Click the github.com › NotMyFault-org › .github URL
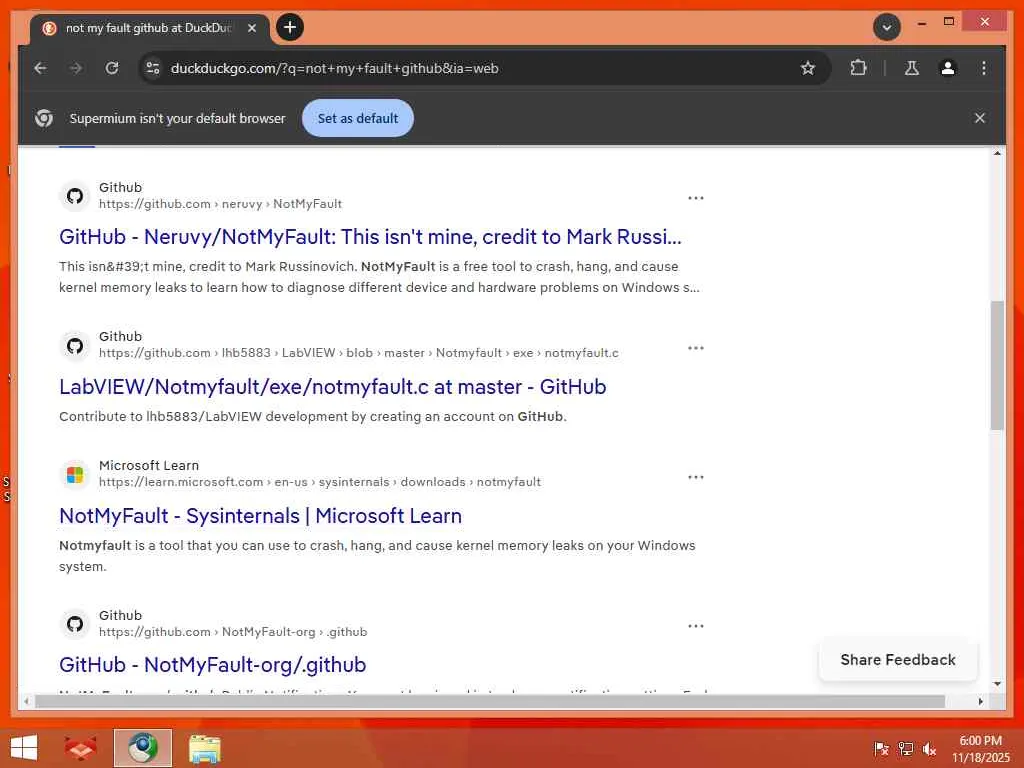This screenshot has height=768, width=1024. pyautogui.click(x=232, y=632)
